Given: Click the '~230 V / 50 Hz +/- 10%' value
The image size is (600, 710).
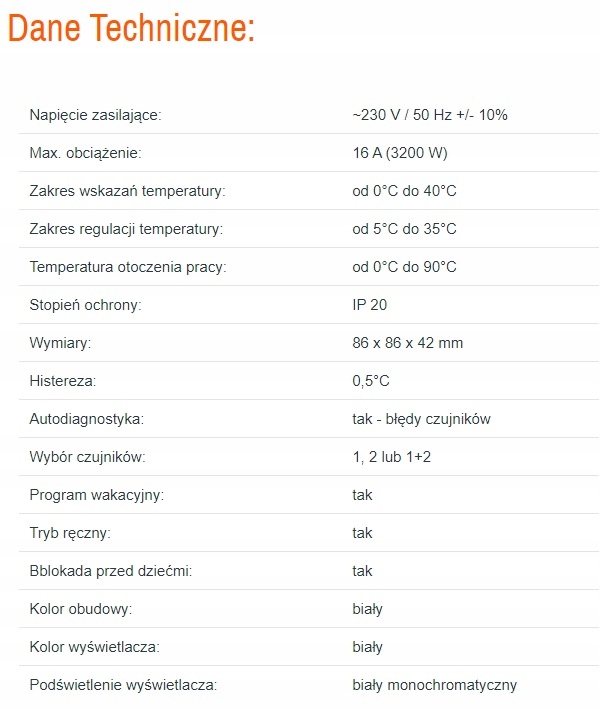Looking at the screenshot, I should 430,115.
